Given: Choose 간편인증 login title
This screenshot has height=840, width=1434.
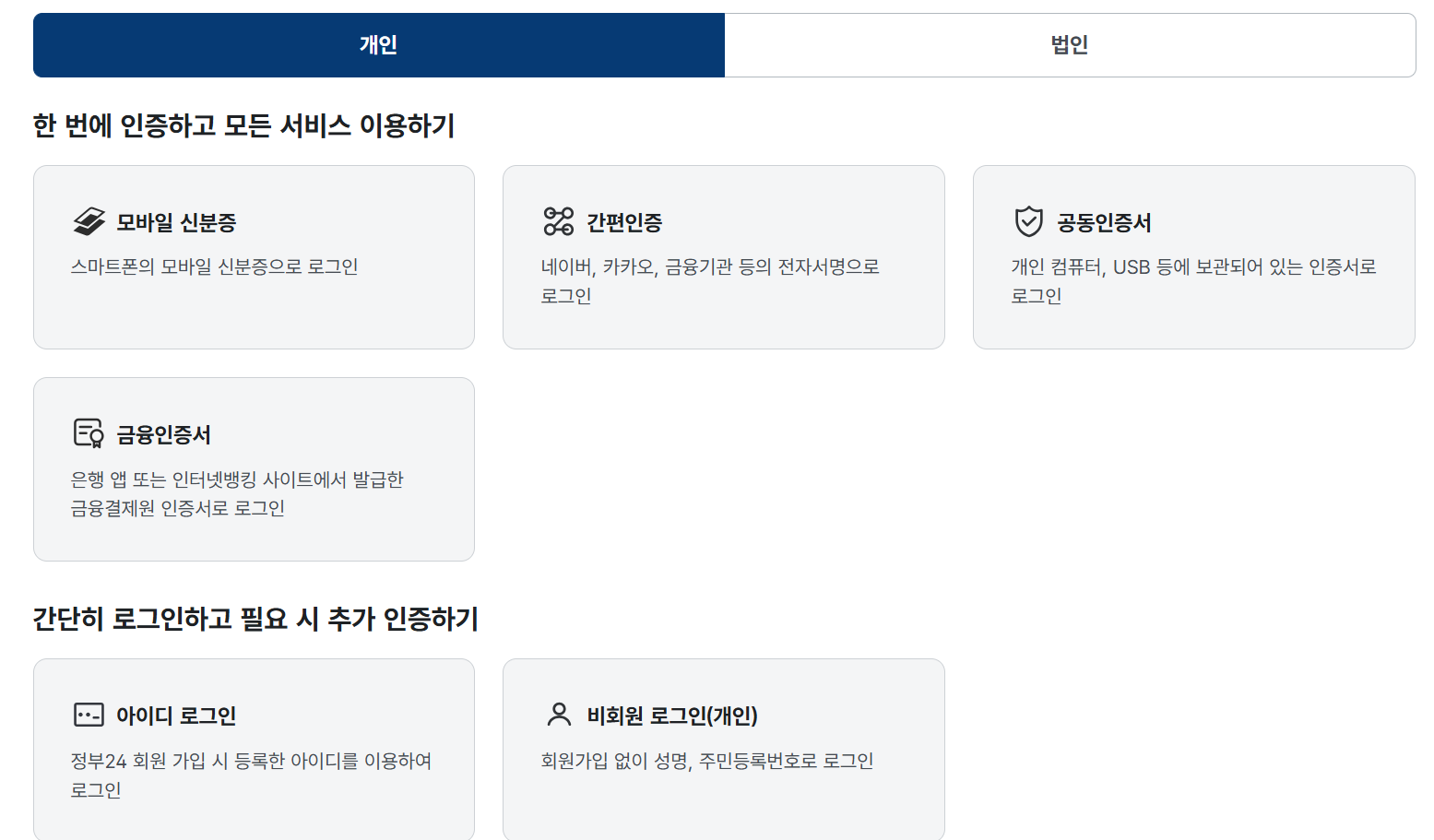Looking at the screenshot, I should pos(624,222).
